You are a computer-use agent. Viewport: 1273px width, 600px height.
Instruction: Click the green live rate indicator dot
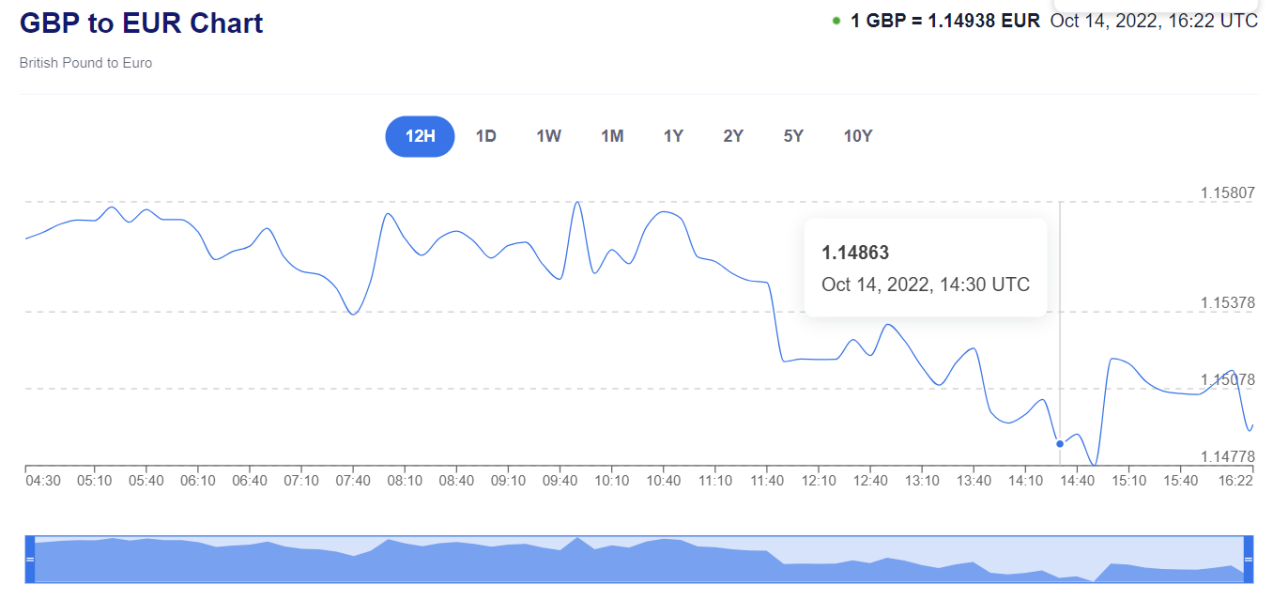click(836, 20)
